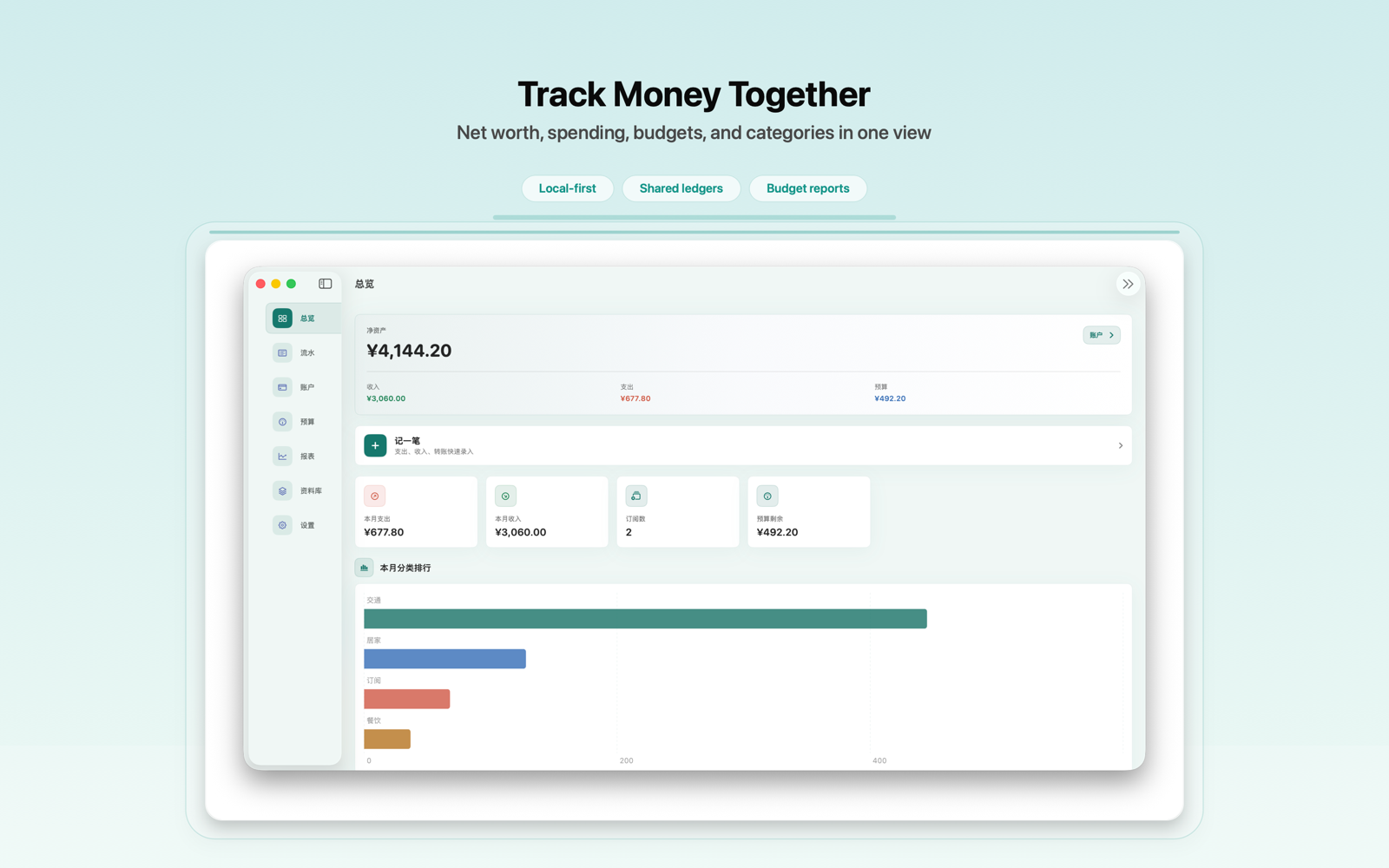The image size is (1389, 868).
Task: Select the Shared ledgers pill
Action: coord(681,188)
